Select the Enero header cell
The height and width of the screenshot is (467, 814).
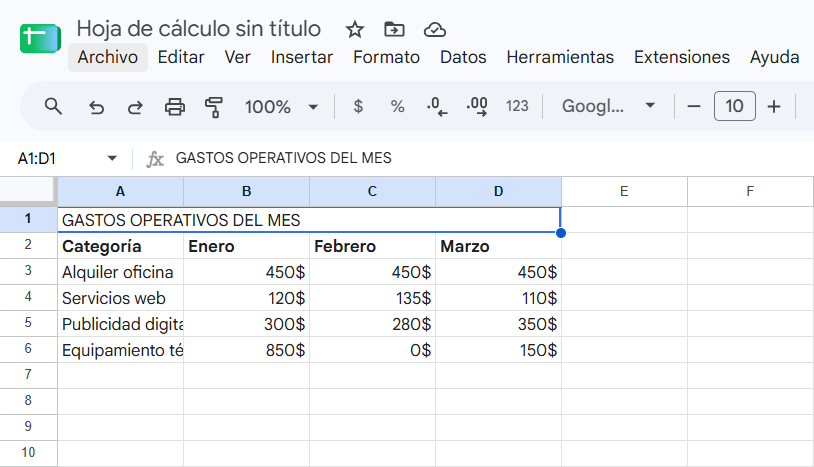(247, 246)
